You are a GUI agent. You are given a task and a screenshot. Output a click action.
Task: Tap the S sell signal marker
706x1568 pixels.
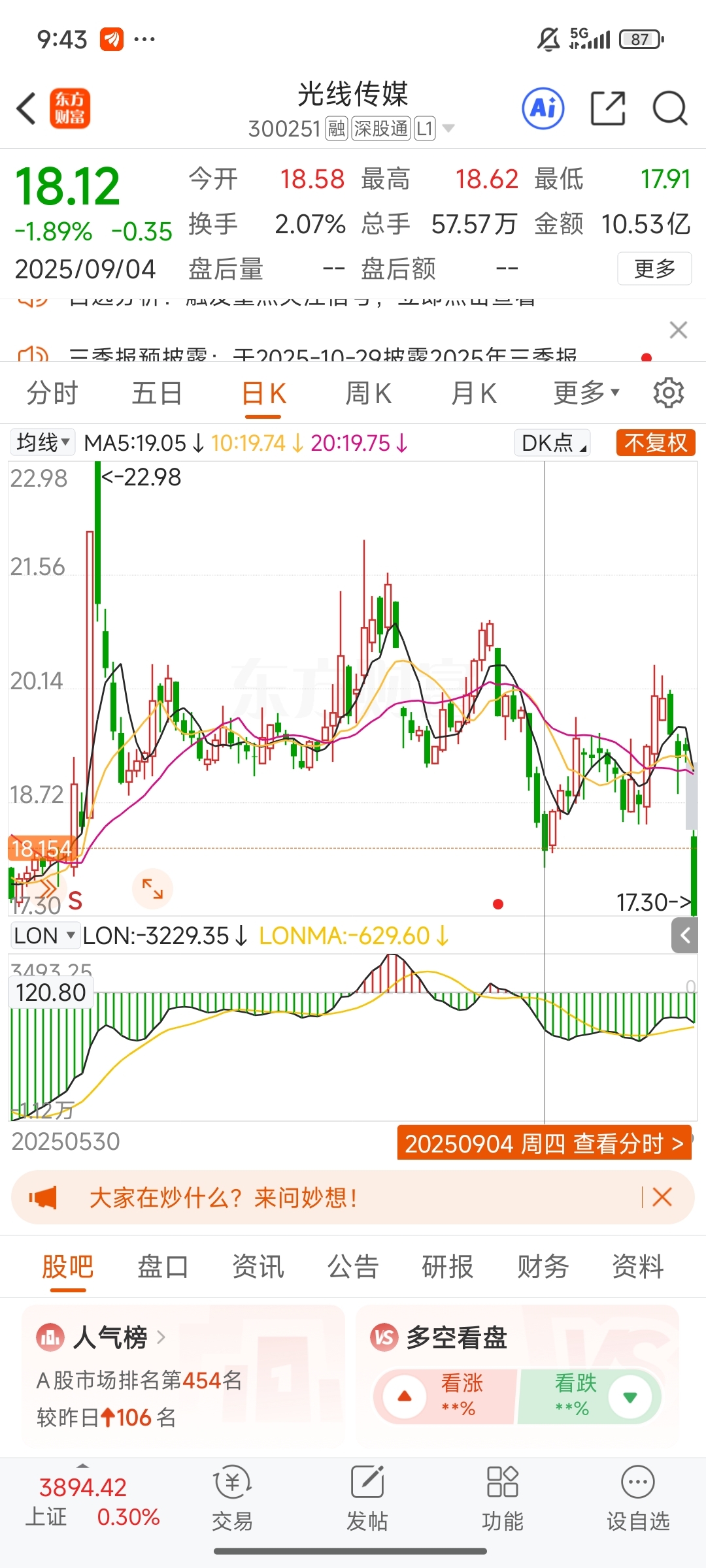click(75, 901)
